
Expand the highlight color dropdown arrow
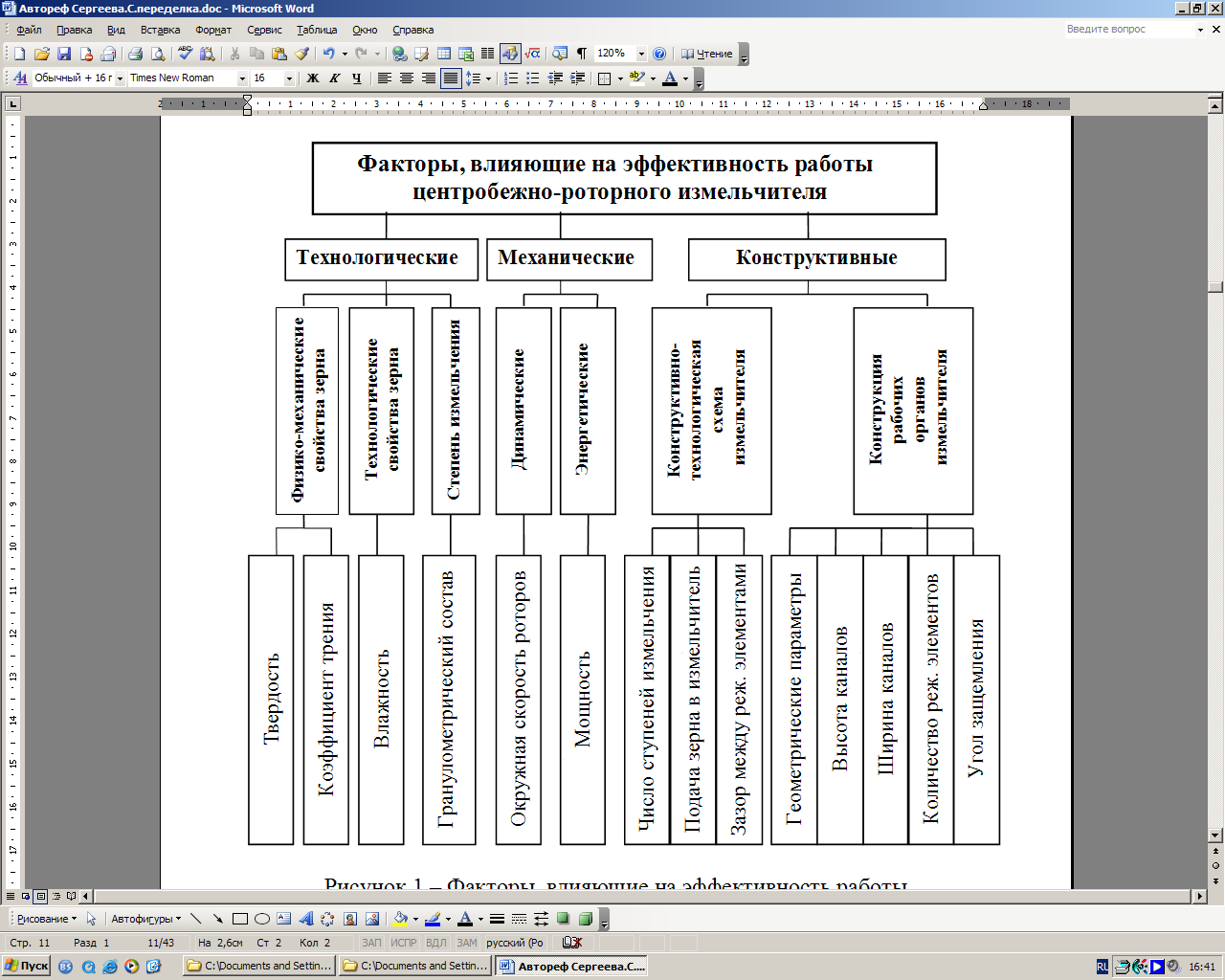click(653, 78)
